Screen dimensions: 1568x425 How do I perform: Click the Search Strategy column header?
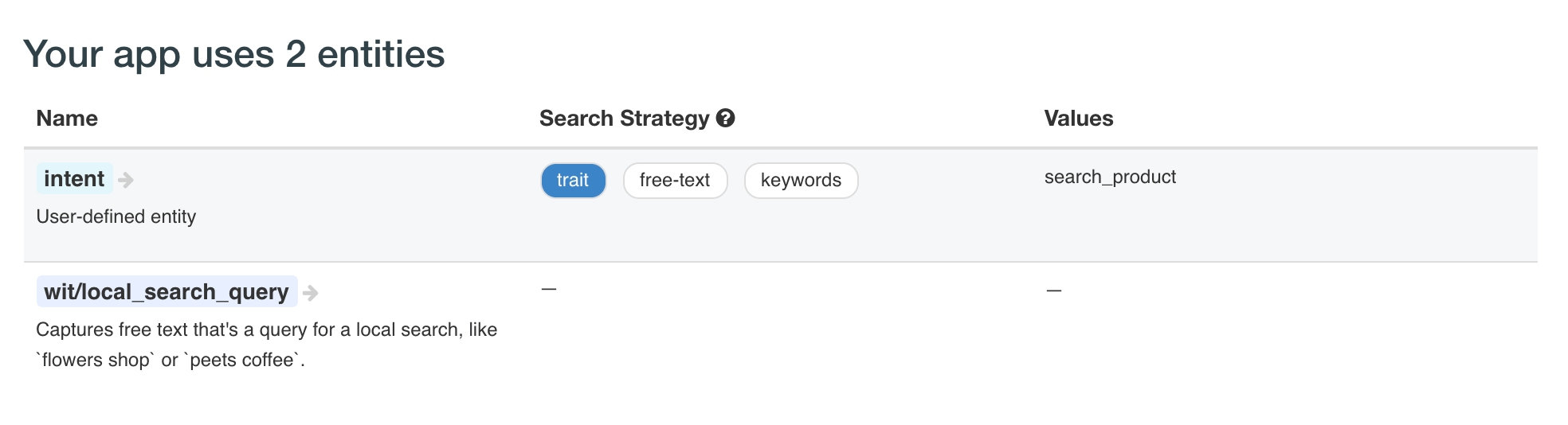click(624, 119)
